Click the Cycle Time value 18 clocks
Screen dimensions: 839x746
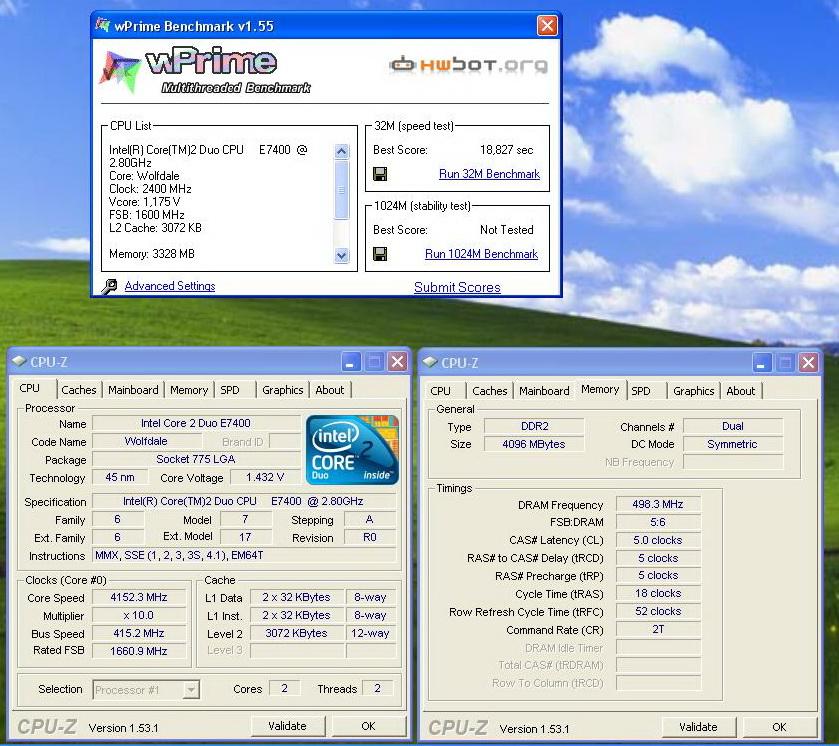tap(658, 593)
